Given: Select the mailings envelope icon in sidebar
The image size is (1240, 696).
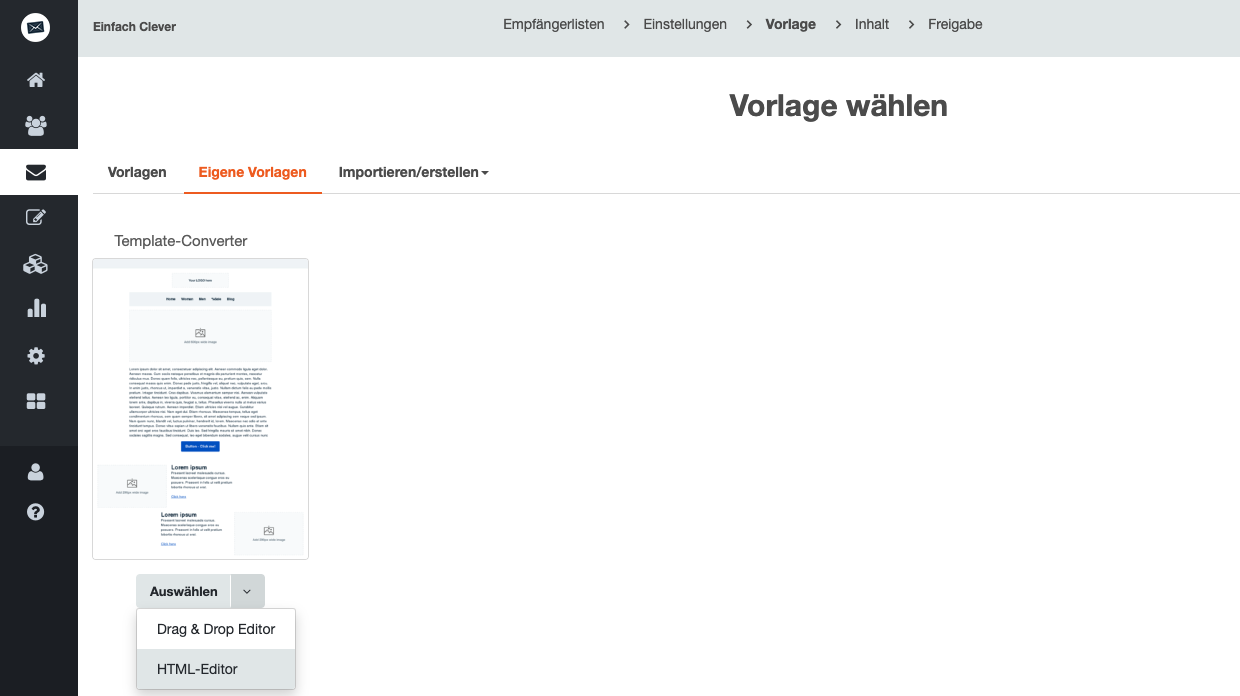Looking at the screenshot, I should click(x=36, y=172).
